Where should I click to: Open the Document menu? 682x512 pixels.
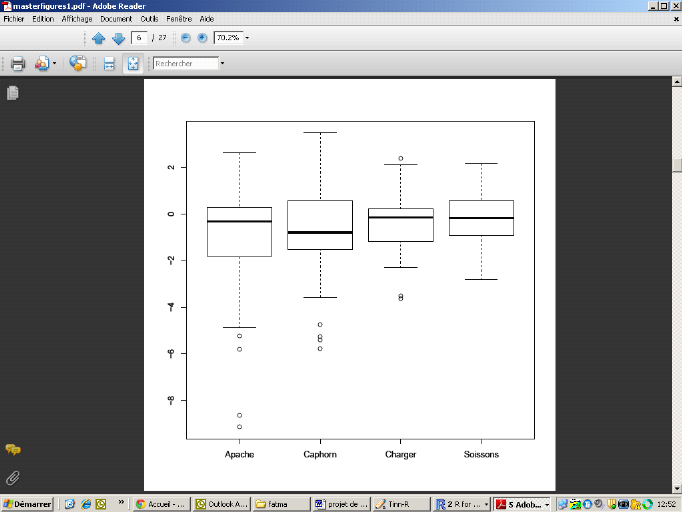116,19
